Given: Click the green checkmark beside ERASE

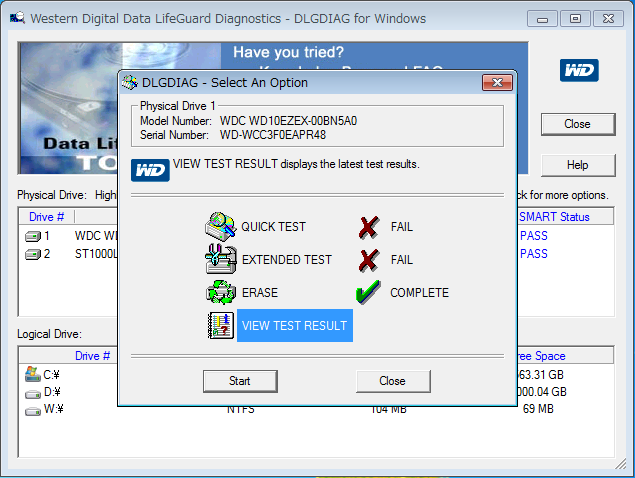Looking at the screenshot, I should [x=368, y=292].
